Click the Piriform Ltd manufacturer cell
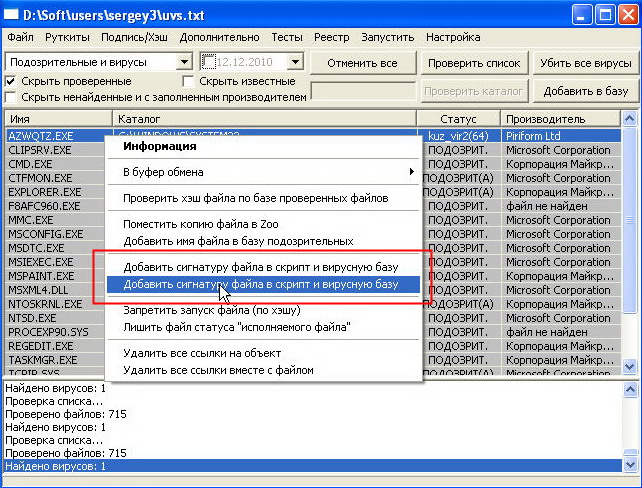642x488 pixels. click(x=561, y=136)
